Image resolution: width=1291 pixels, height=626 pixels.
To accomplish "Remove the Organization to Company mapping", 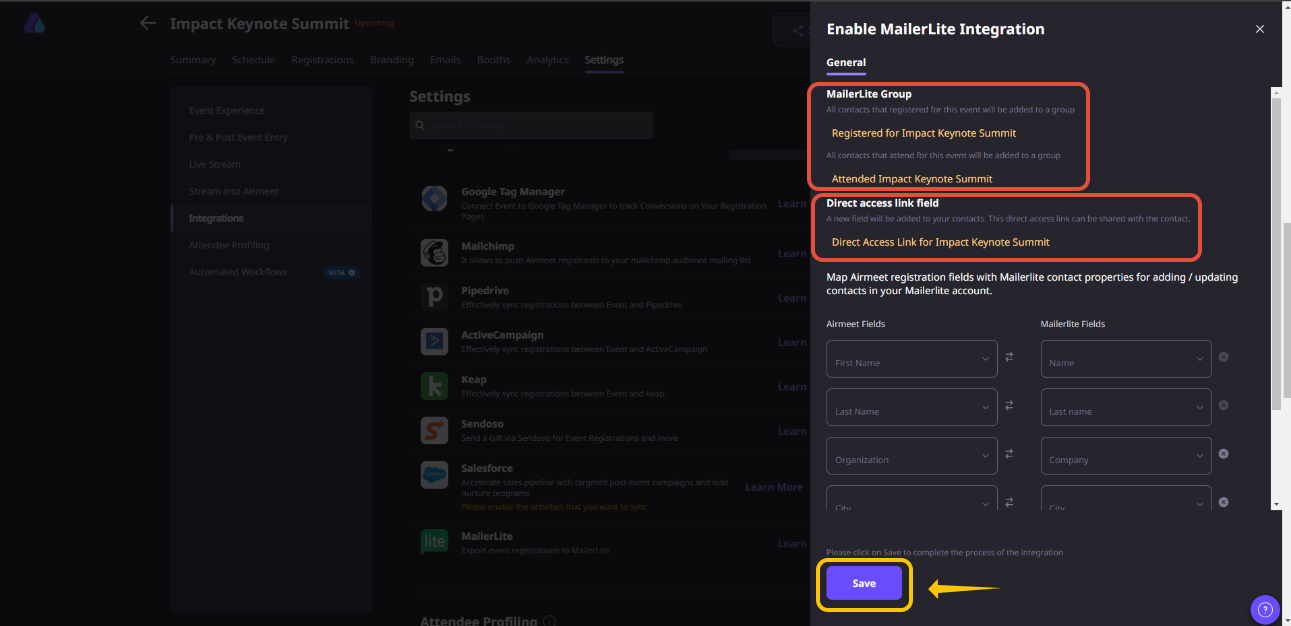I will click(x=1223, y=453).
